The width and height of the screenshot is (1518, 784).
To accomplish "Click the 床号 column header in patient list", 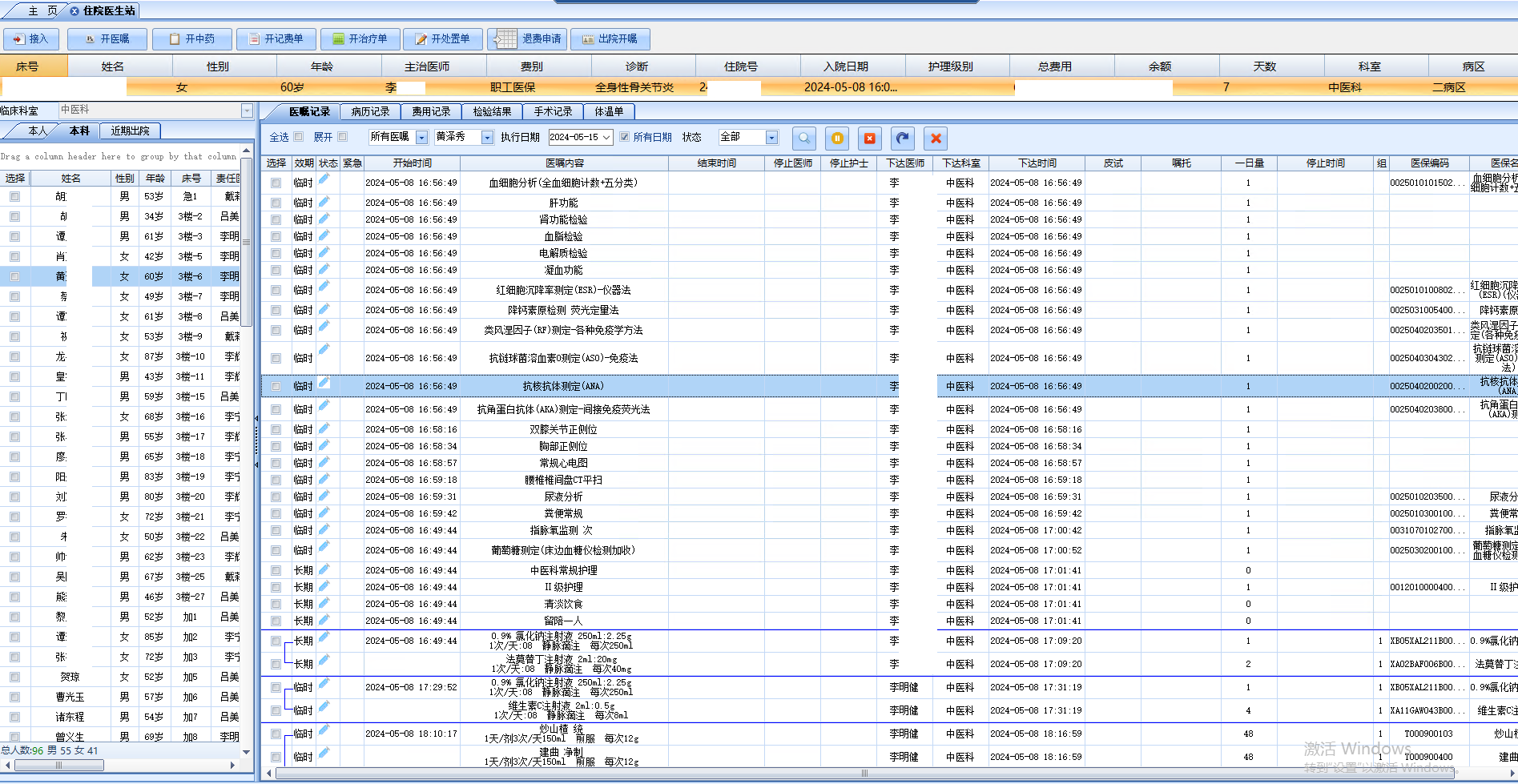I will 191,178.
